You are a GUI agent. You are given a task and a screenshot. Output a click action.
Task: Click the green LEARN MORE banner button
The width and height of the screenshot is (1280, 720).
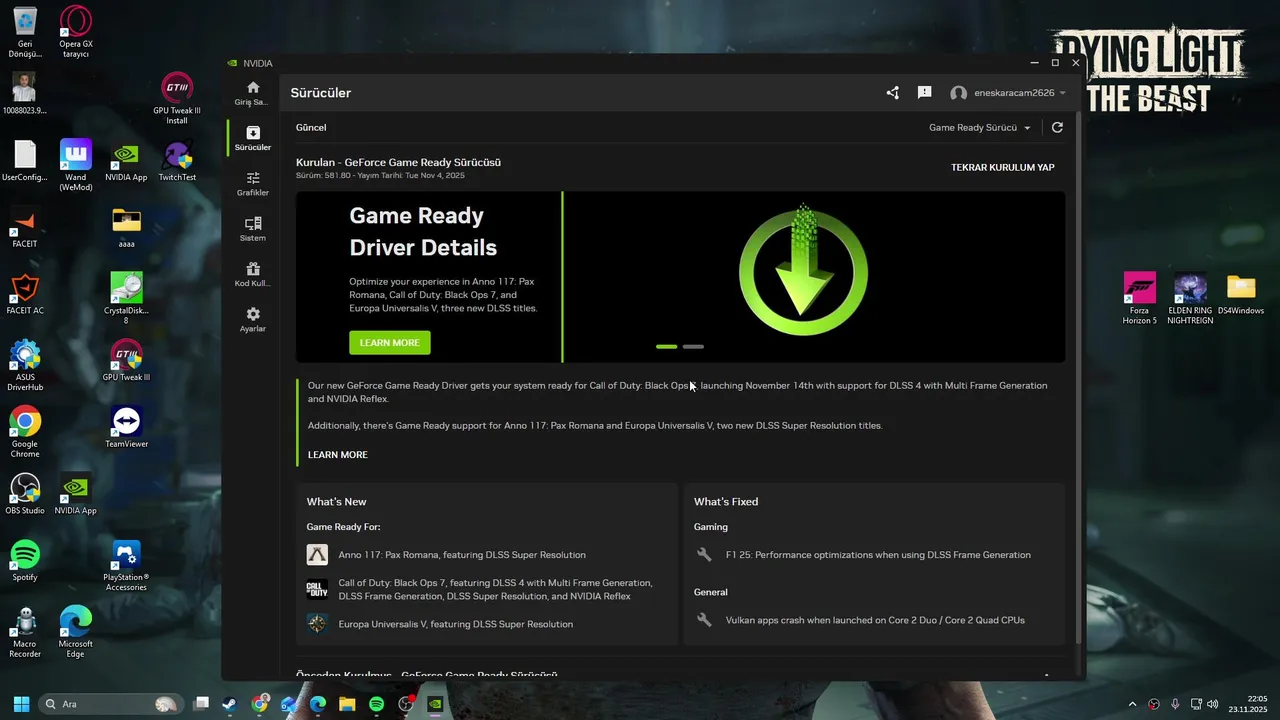[390, 343]
